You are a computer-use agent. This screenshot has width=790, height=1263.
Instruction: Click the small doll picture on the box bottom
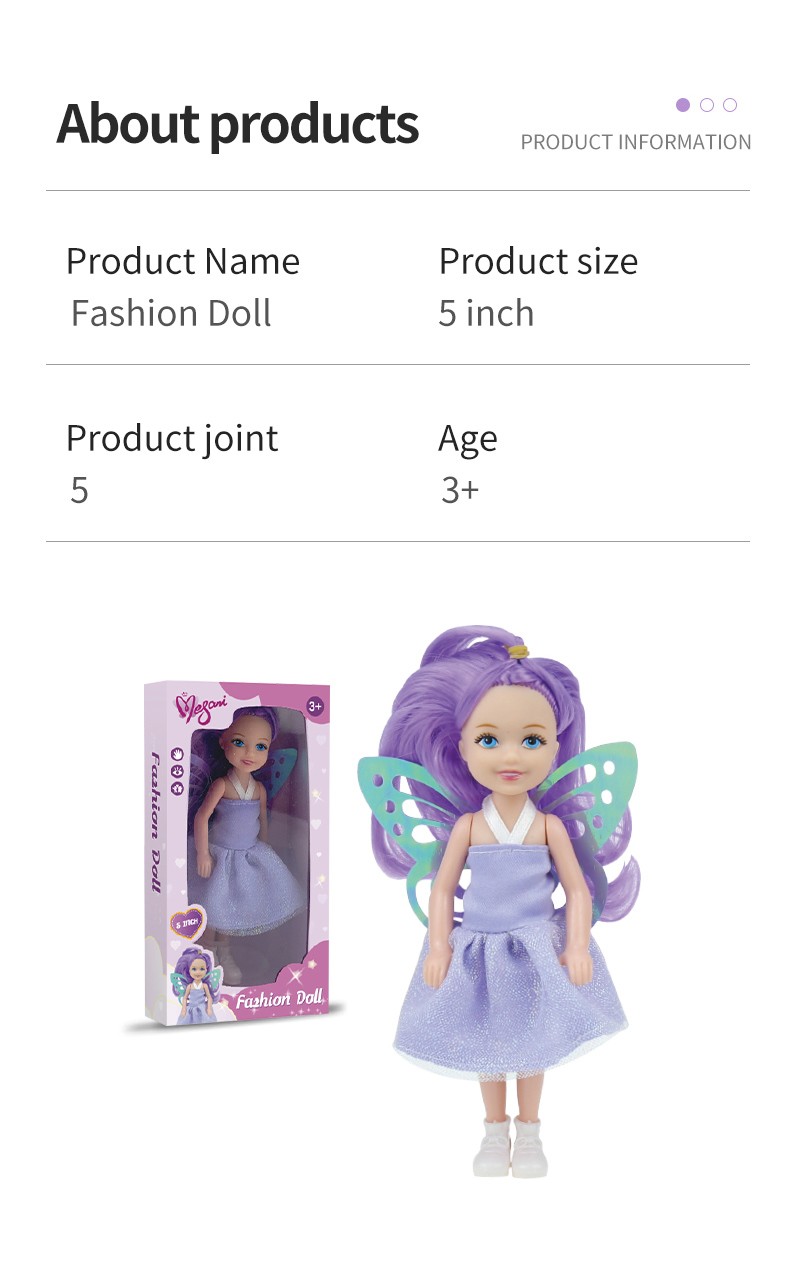click(x=198, y=986)
